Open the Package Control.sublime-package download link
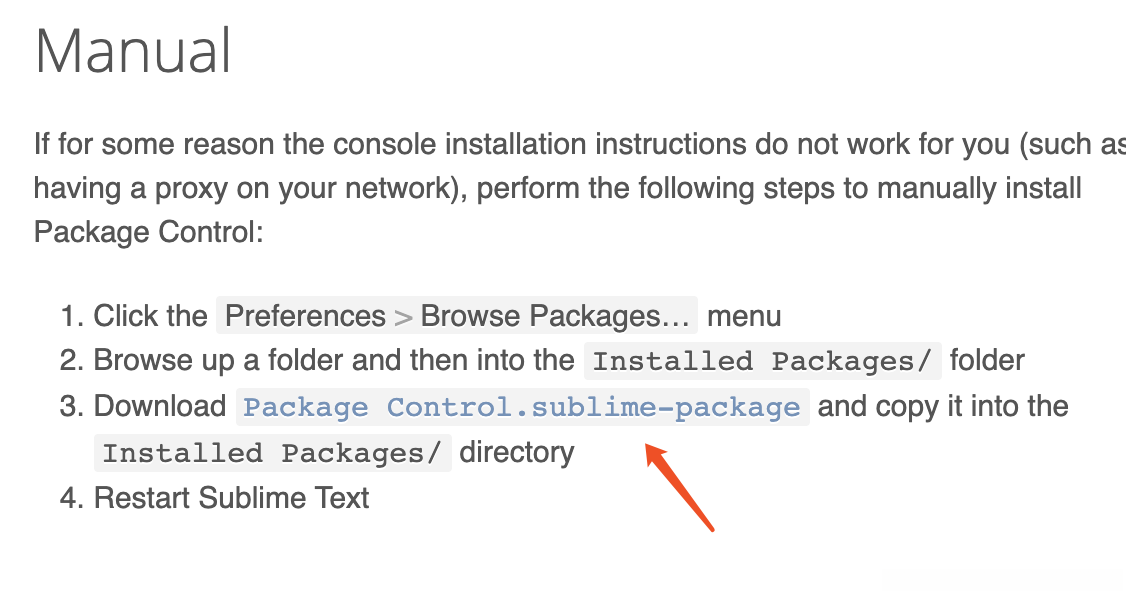Screen dimensions: 1126x600 click(x=522, y=407)
